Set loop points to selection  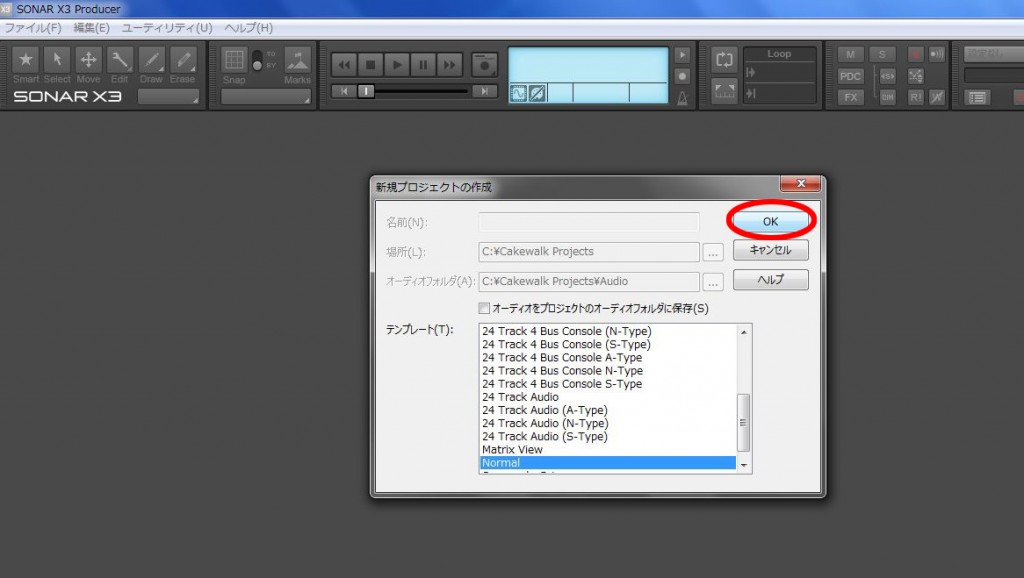[x=724, y=91]
